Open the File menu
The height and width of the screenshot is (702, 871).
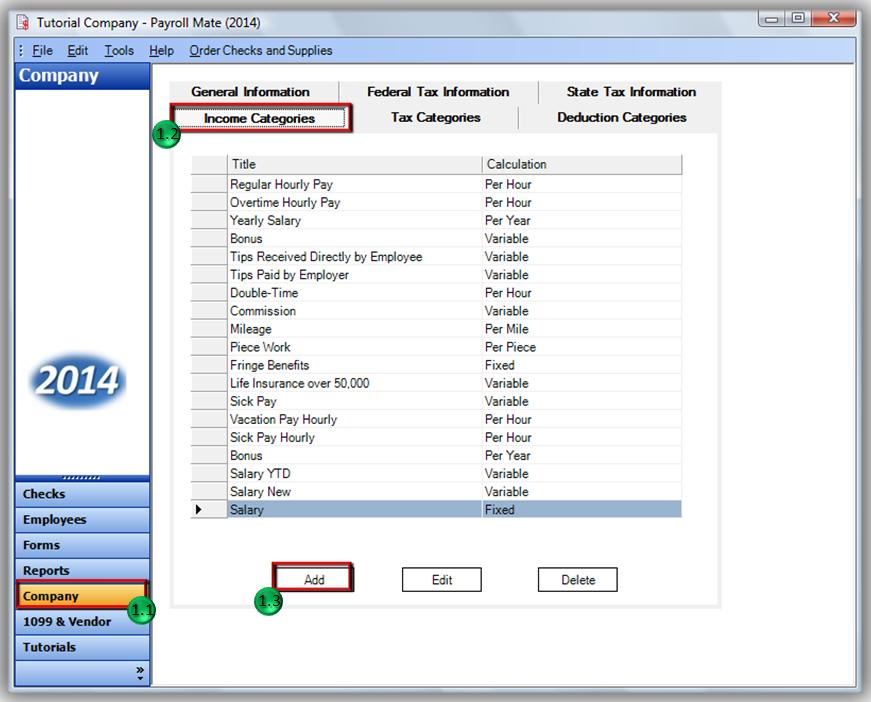pos(42,51)
